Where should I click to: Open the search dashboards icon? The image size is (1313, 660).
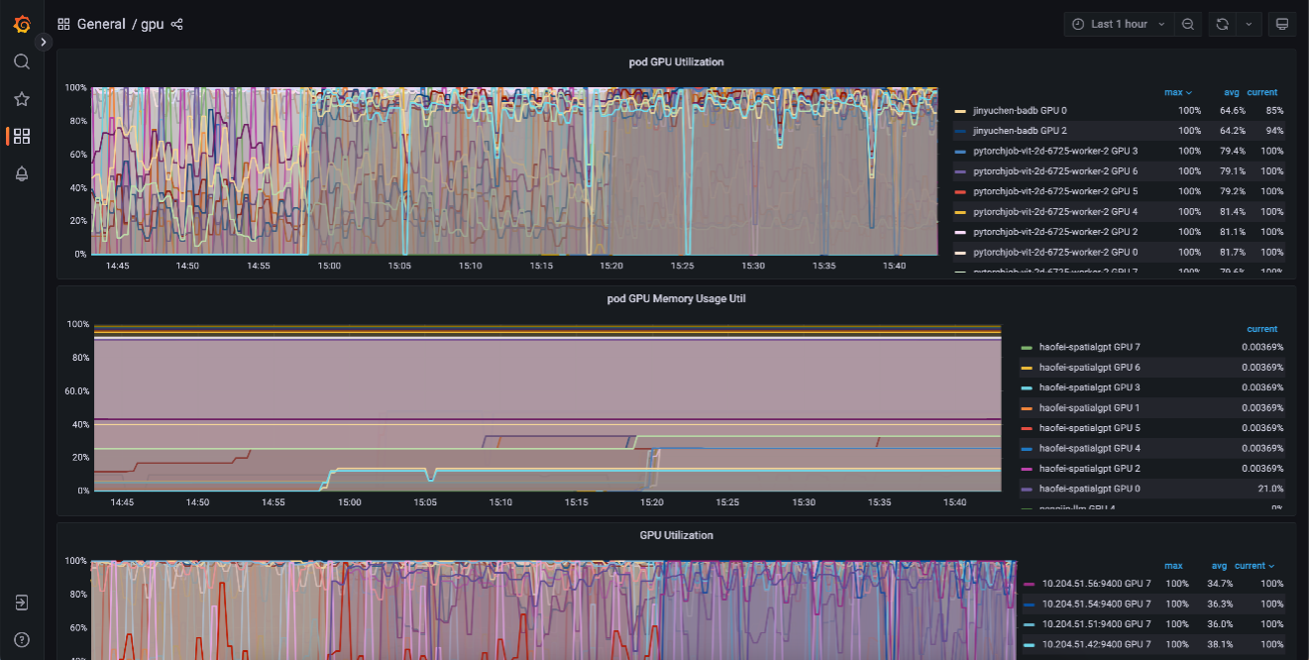click(x=21, y=62)
